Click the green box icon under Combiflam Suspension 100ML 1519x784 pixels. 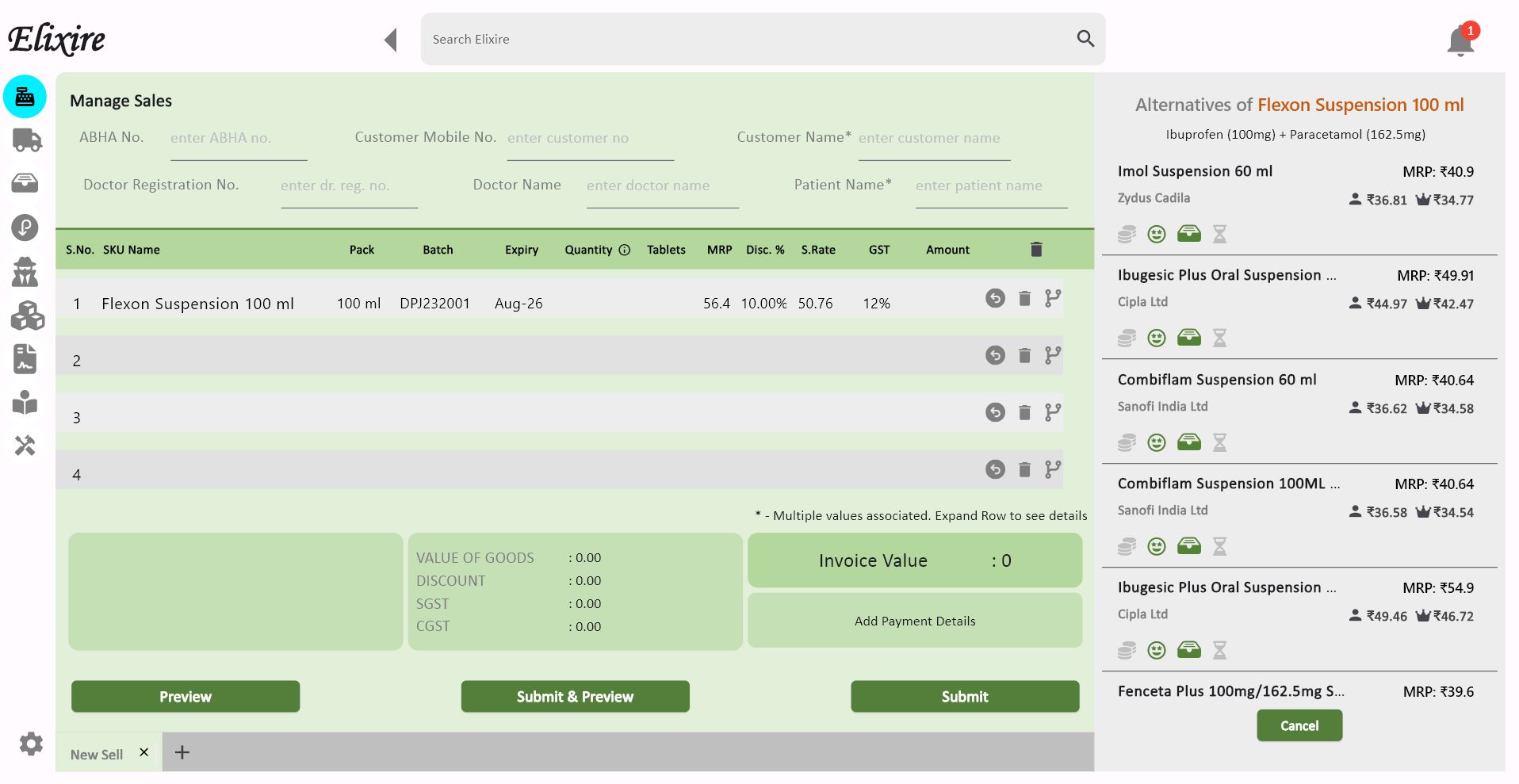[x=1188, y=545]
